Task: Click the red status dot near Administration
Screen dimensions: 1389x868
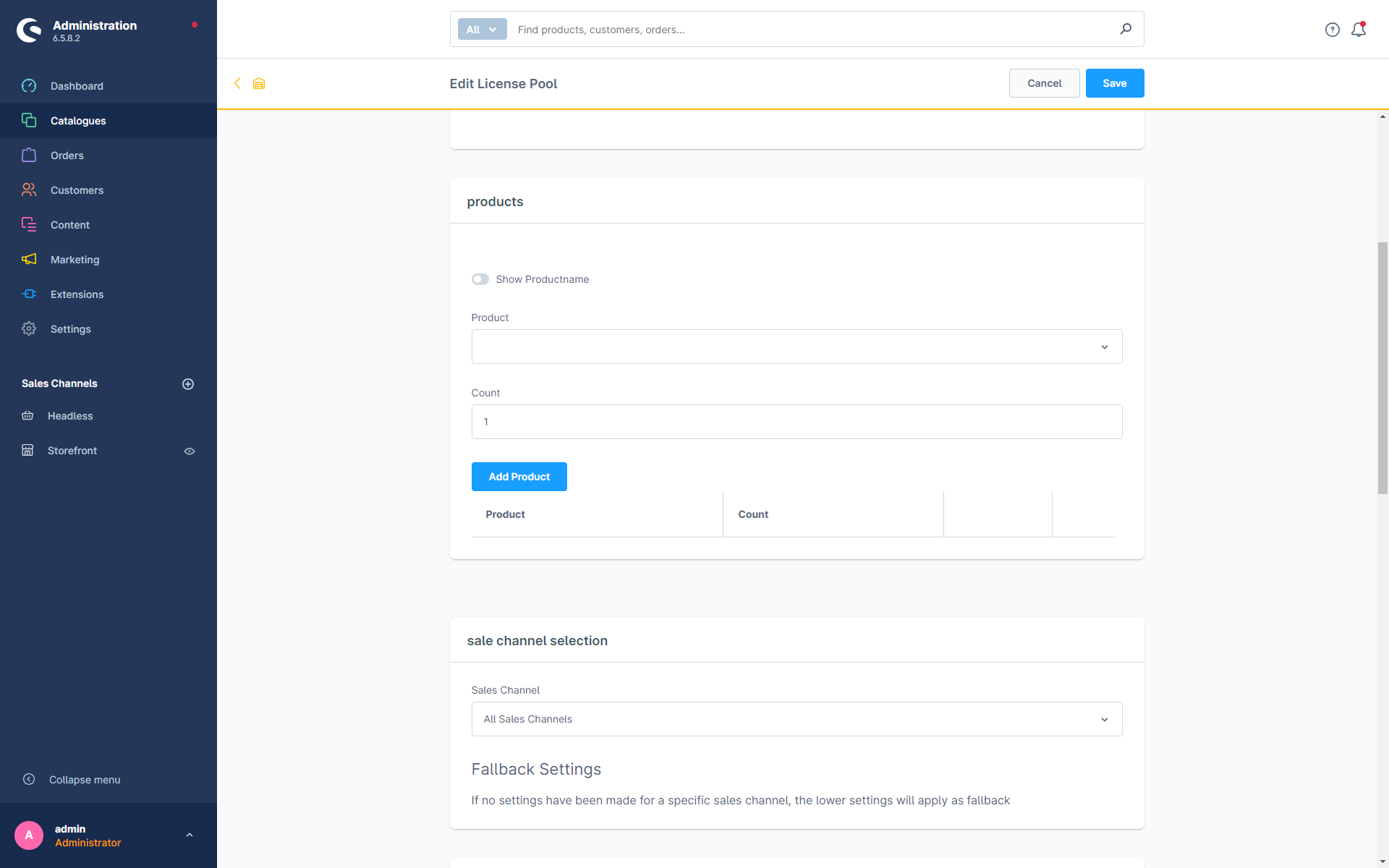Action: [x=195, y=25]
